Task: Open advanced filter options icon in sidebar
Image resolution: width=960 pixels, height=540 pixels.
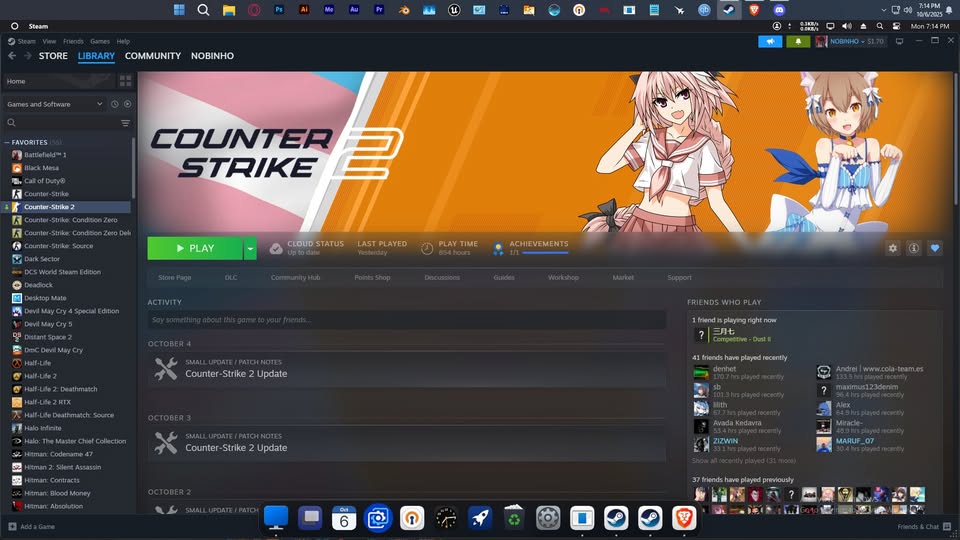Action: pos(126,123)
